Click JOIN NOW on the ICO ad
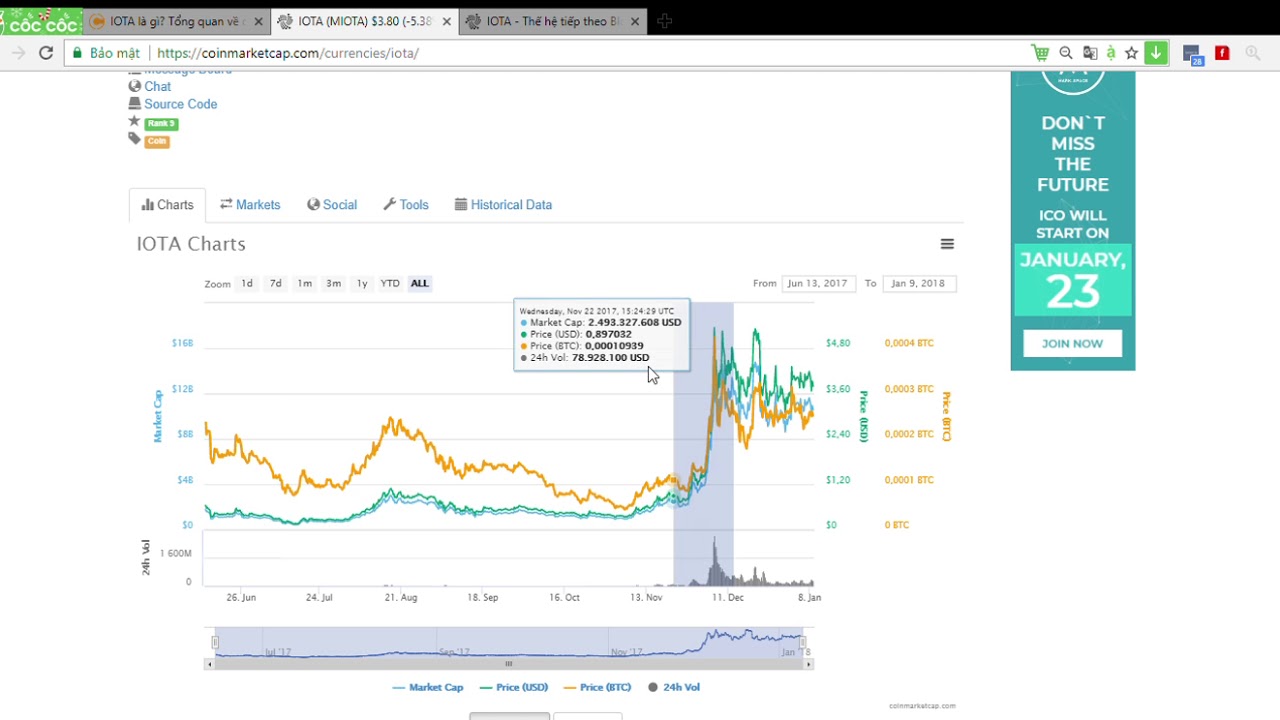Image resolution: width=1280 pixels, height=720 pixels. click(1072, 343)
